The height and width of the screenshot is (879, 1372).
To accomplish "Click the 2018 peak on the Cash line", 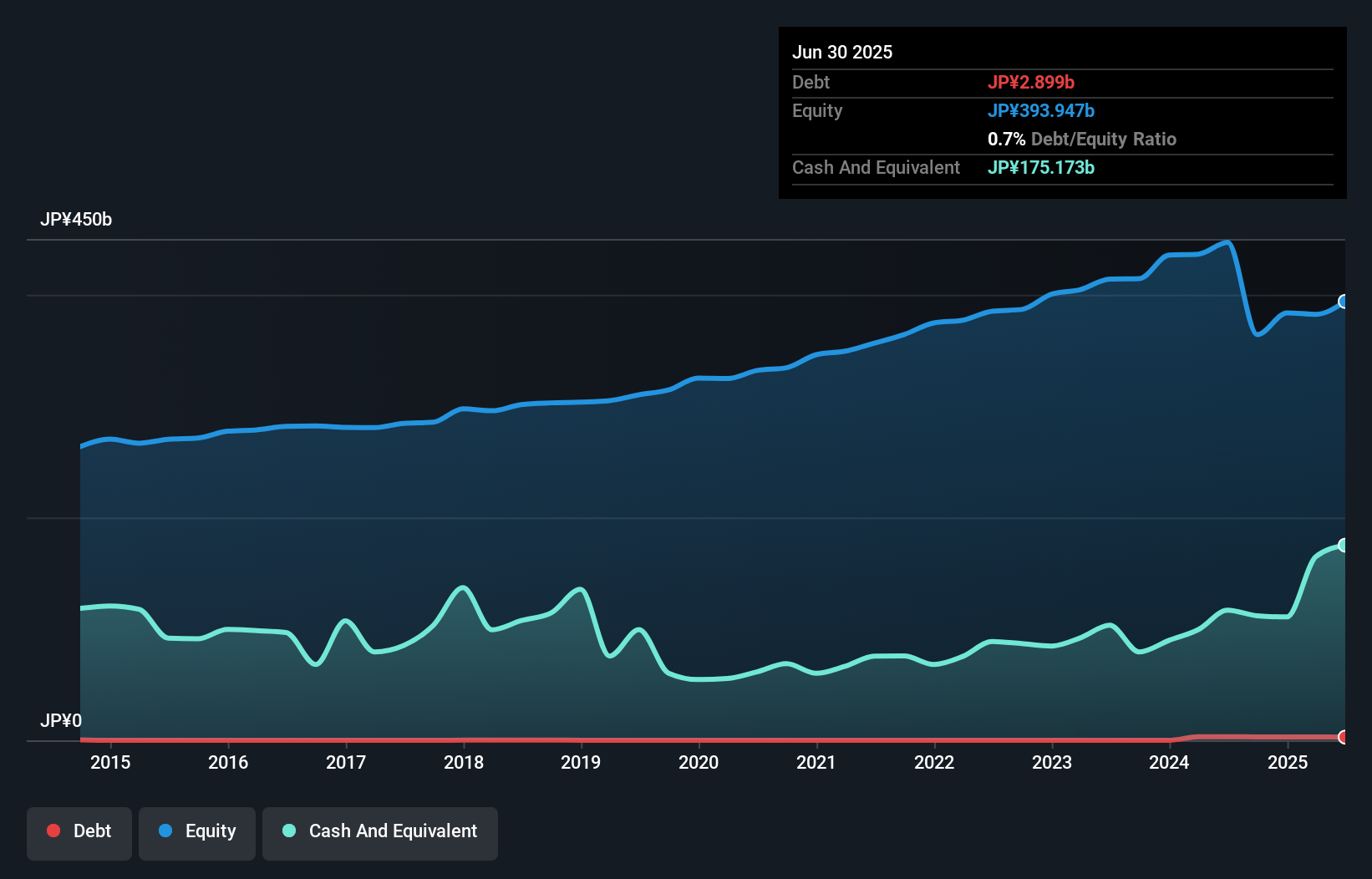I will tap(462, 587).
